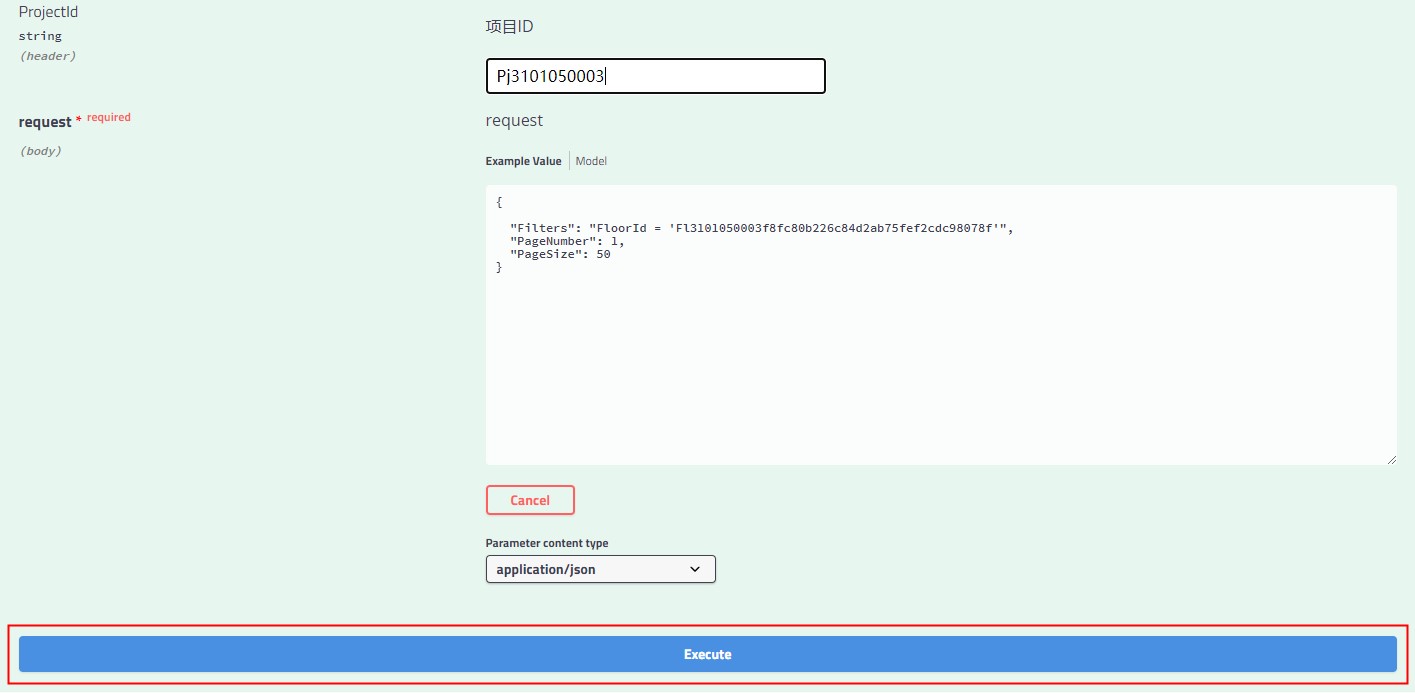Click the bold request parameter name

click(45, 122)
